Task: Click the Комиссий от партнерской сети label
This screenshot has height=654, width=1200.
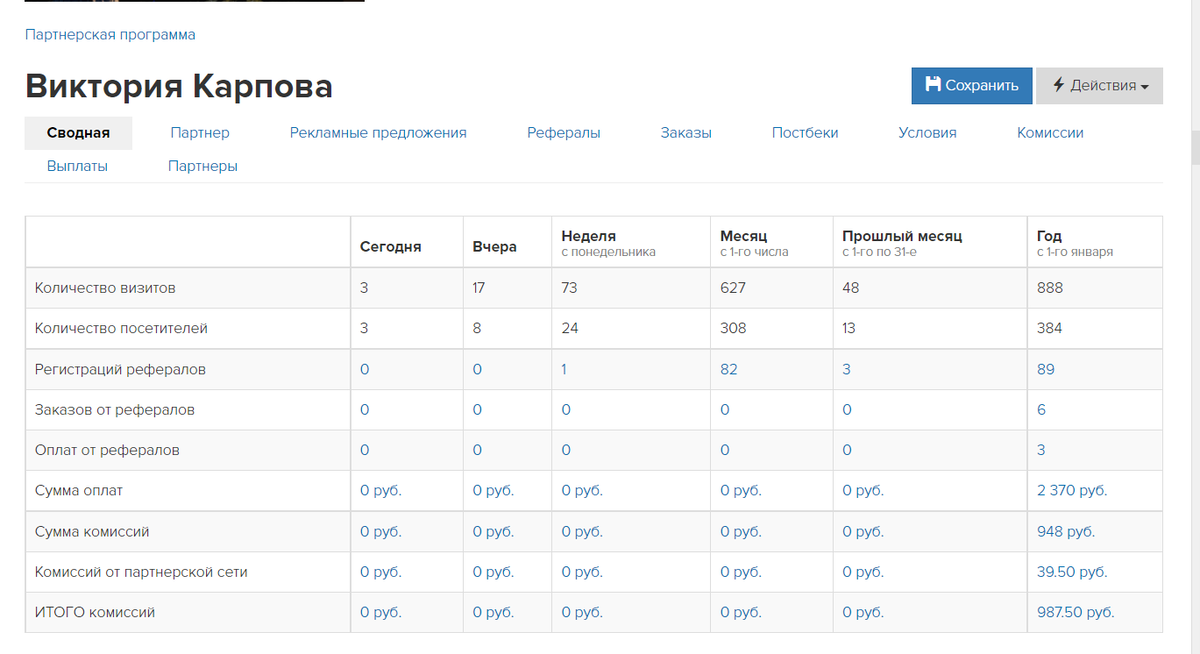Action: 141,572
